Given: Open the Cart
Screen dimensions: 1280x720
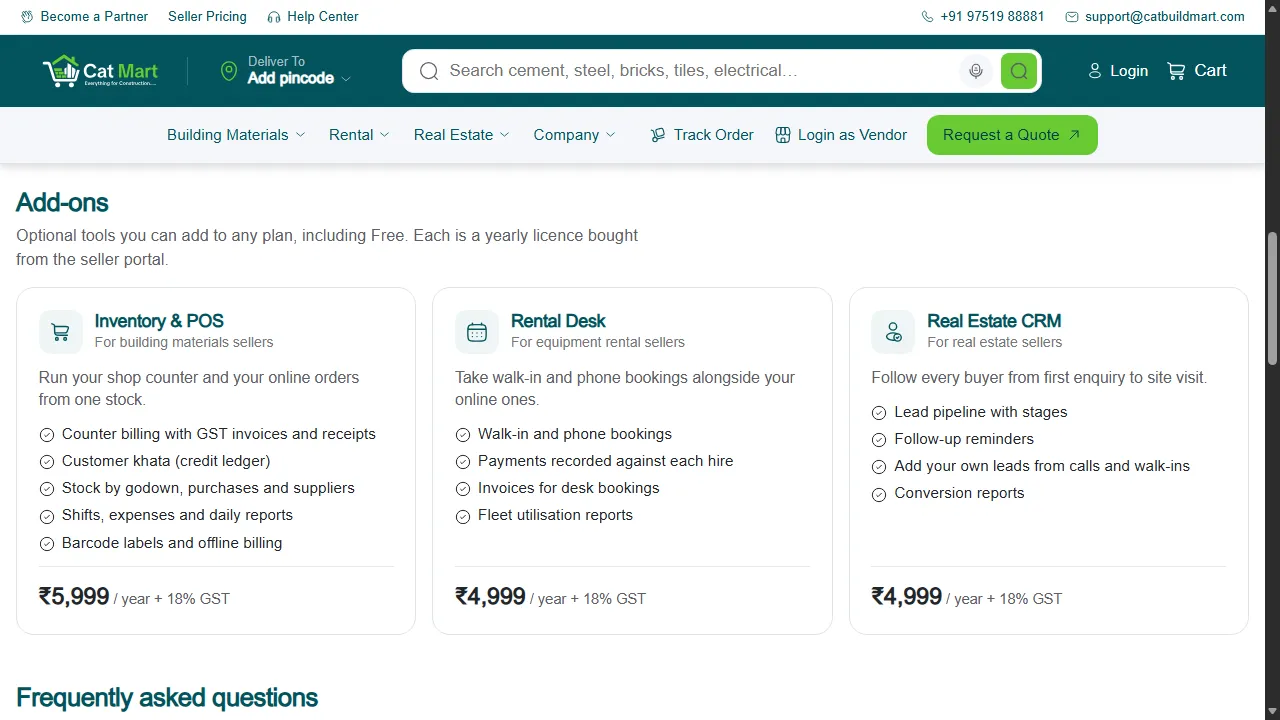Looking at the screenshot, I should [1197, 71].
